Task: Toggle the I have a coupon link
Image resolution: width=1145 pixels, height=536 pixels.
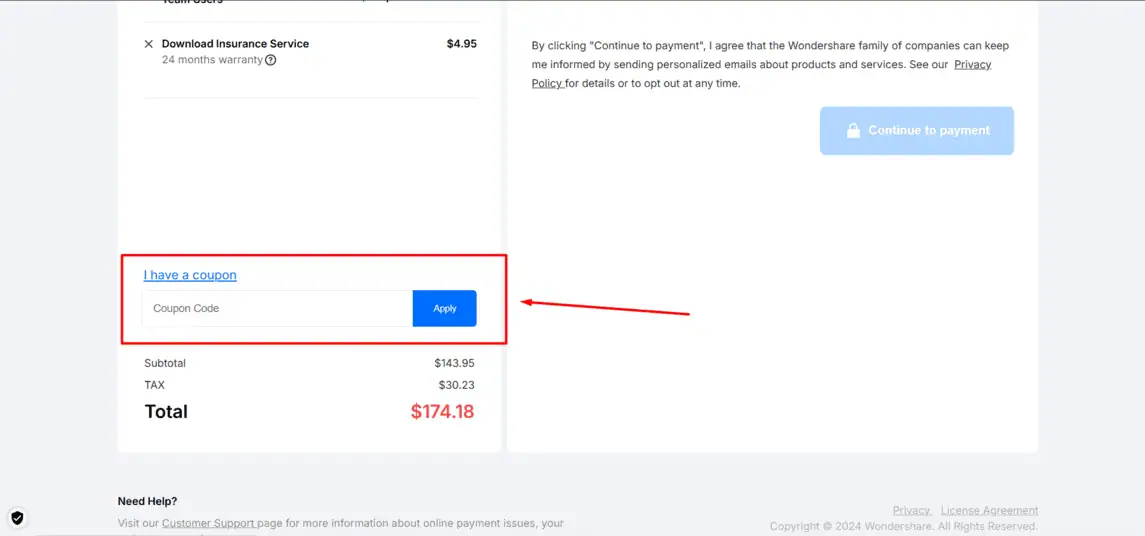Action: coord(190,275)
